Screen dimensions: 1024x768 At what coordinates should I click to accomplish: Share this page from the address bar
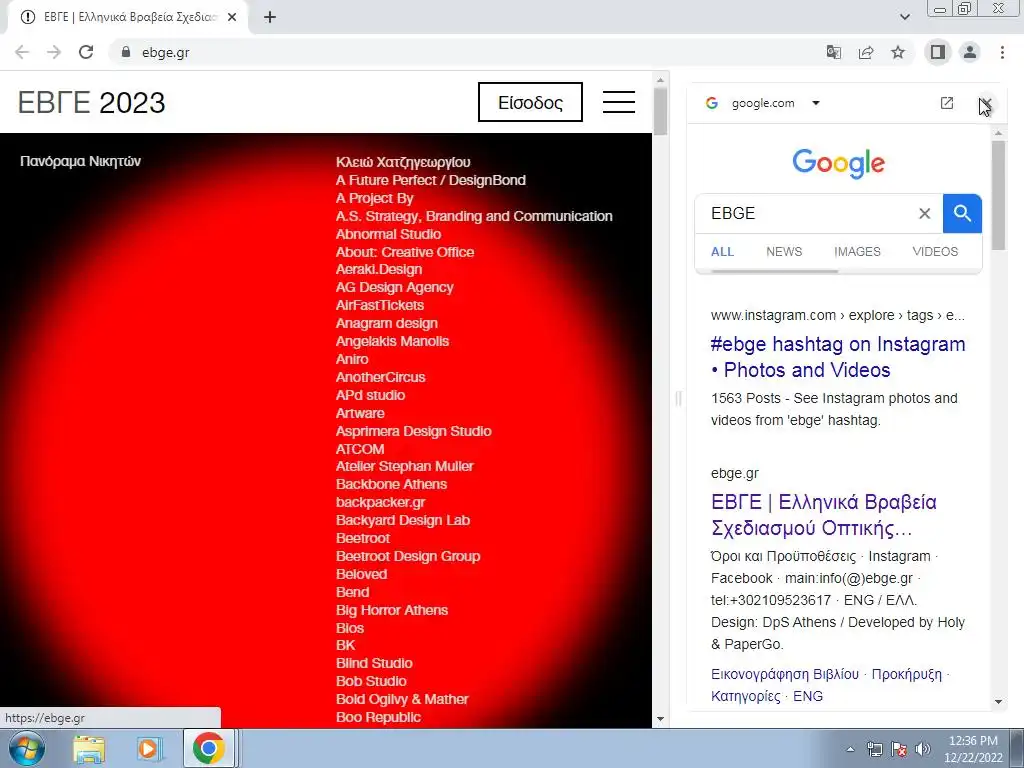866,52
